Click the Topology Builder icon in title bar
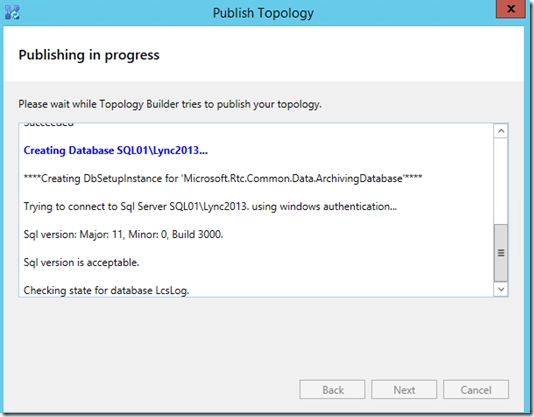Screen dimensions: 534x417 click(12, 12)
